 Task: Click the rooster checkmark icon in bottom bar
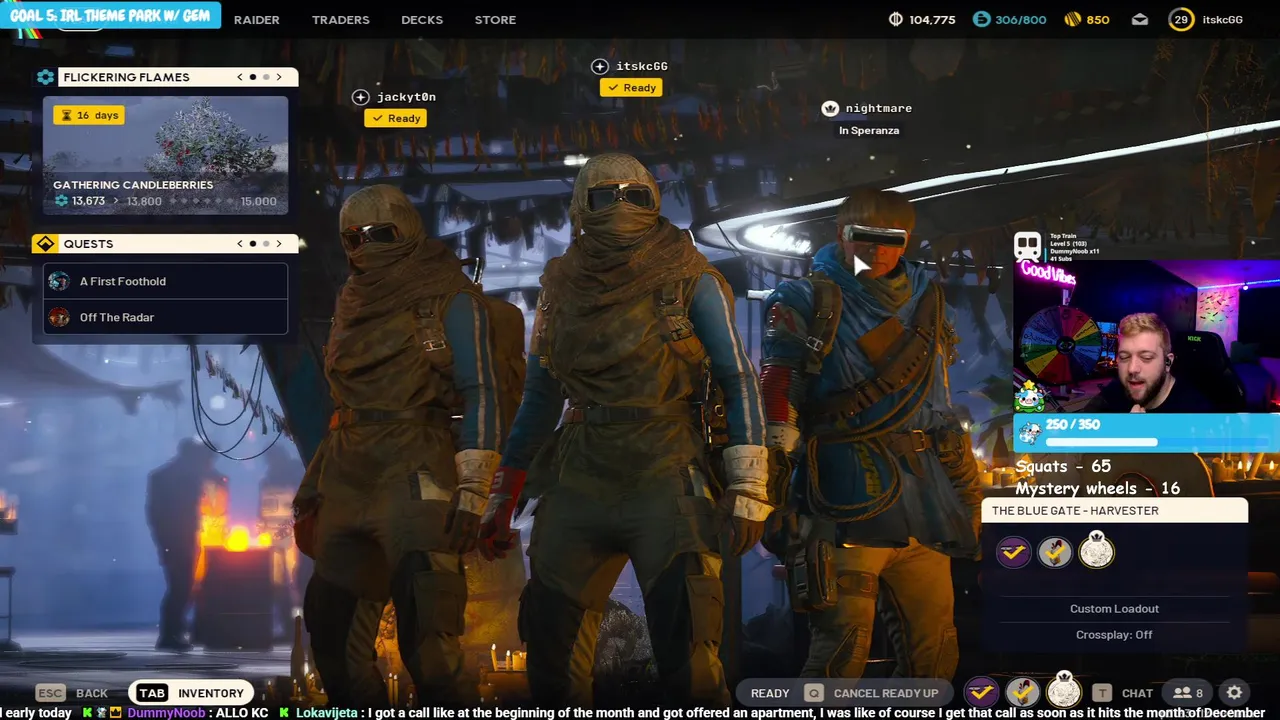pos(1022,692)
